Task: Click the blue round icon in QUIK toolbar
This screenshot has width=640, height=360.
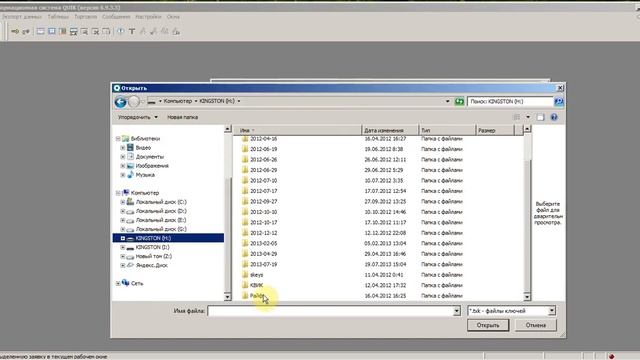Action: point(121,31)
